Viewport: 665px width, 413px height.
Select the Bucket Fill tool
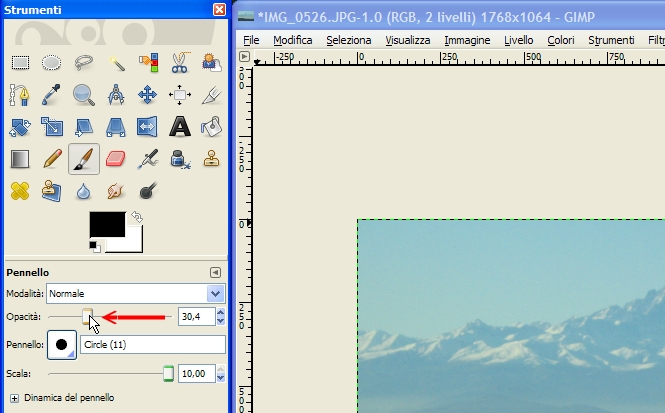212,127
